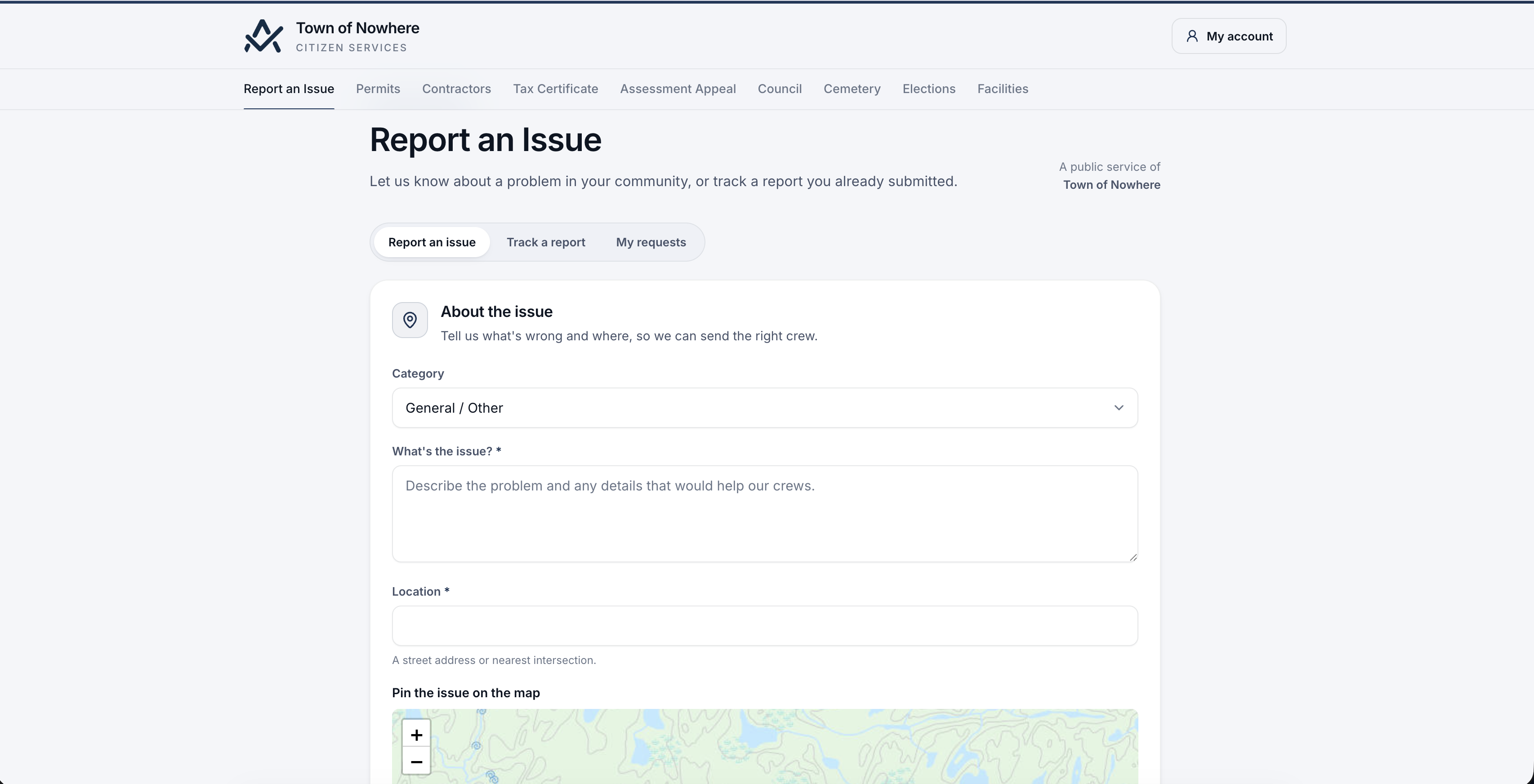This screenshot has width=1534, height=784.
Task: Open the Facilities page
Action: tap(1003, 89)
